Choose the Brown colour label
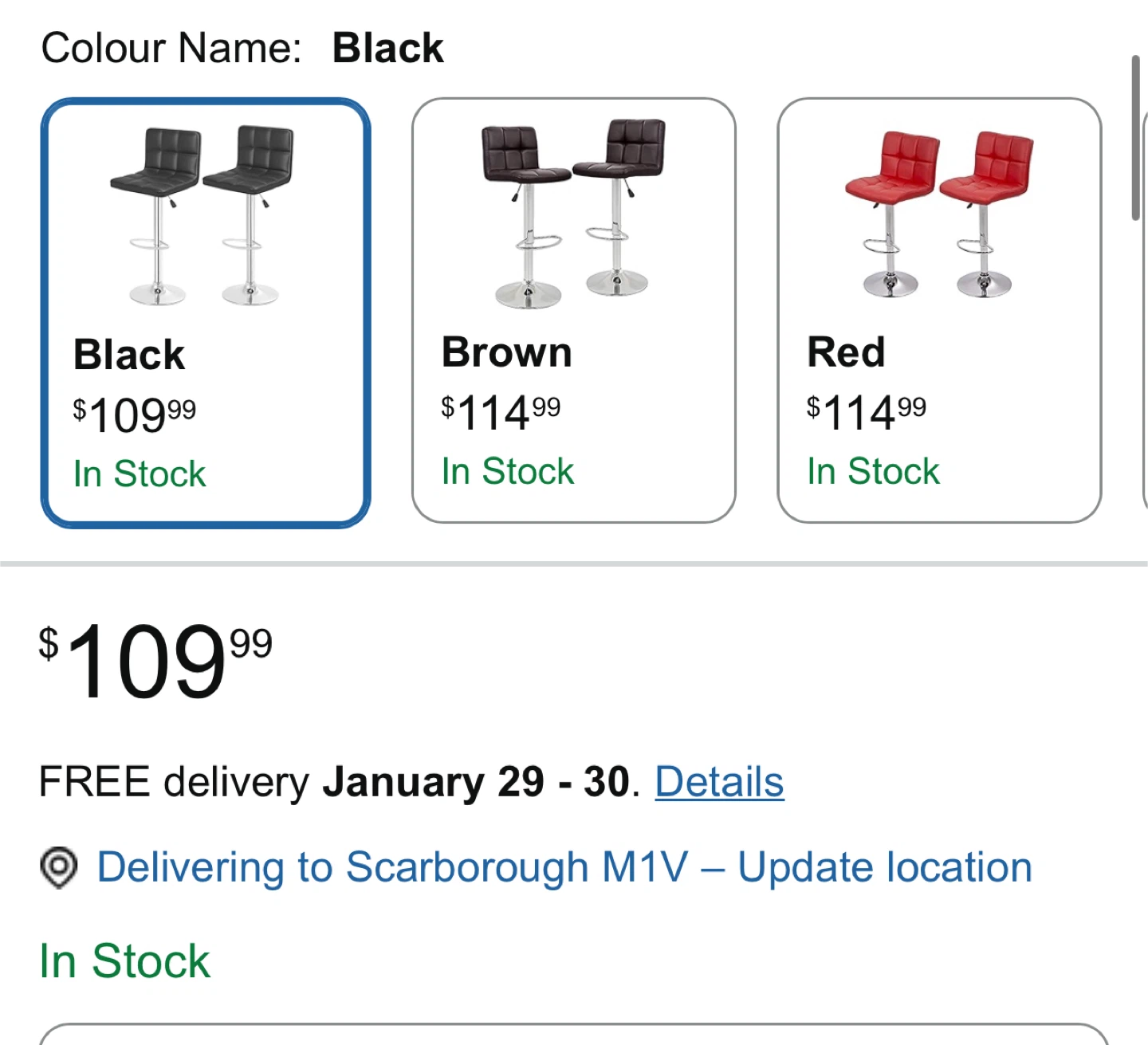Screen dimensions: 1148x1045 (x=507, y=352)
